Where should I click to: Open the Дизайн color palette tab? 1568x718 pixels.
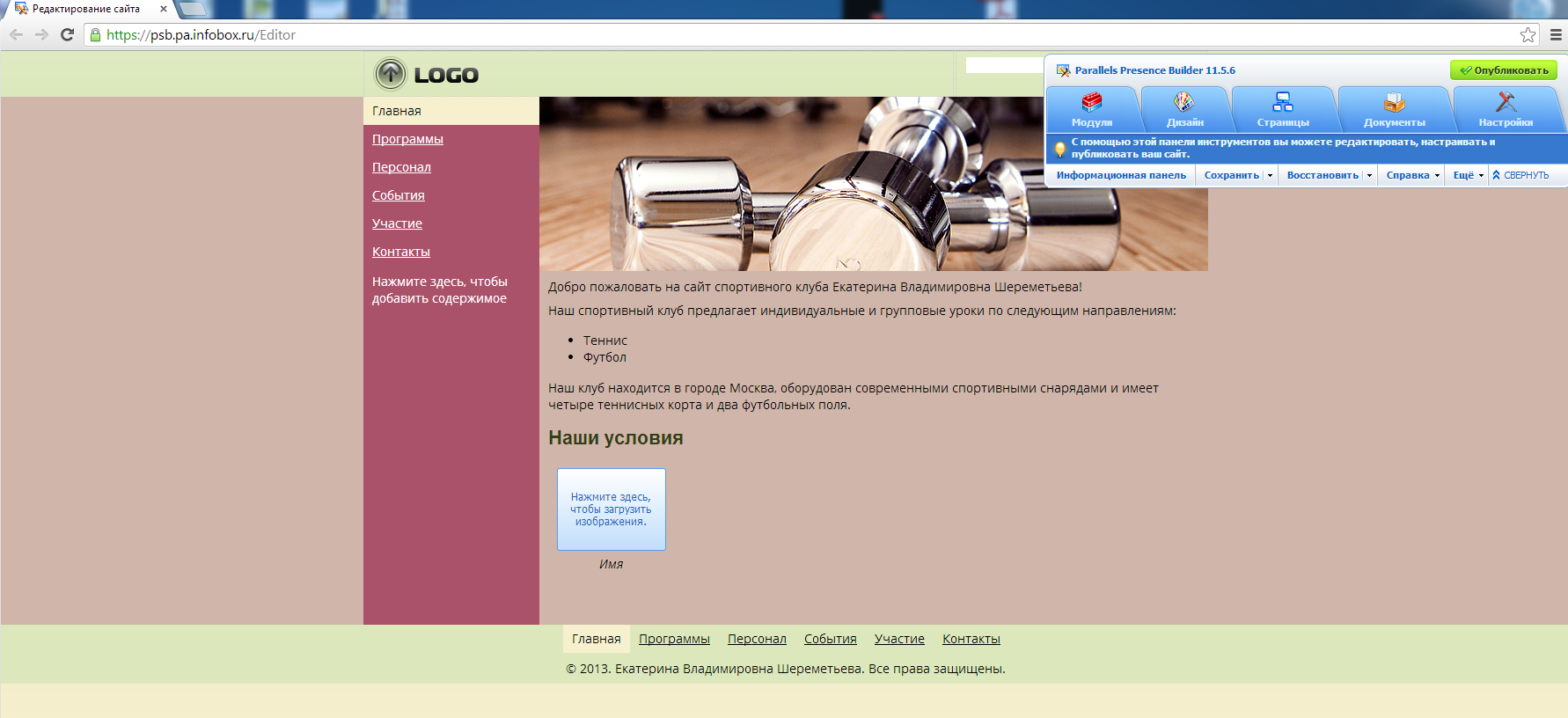point(1184,104)
